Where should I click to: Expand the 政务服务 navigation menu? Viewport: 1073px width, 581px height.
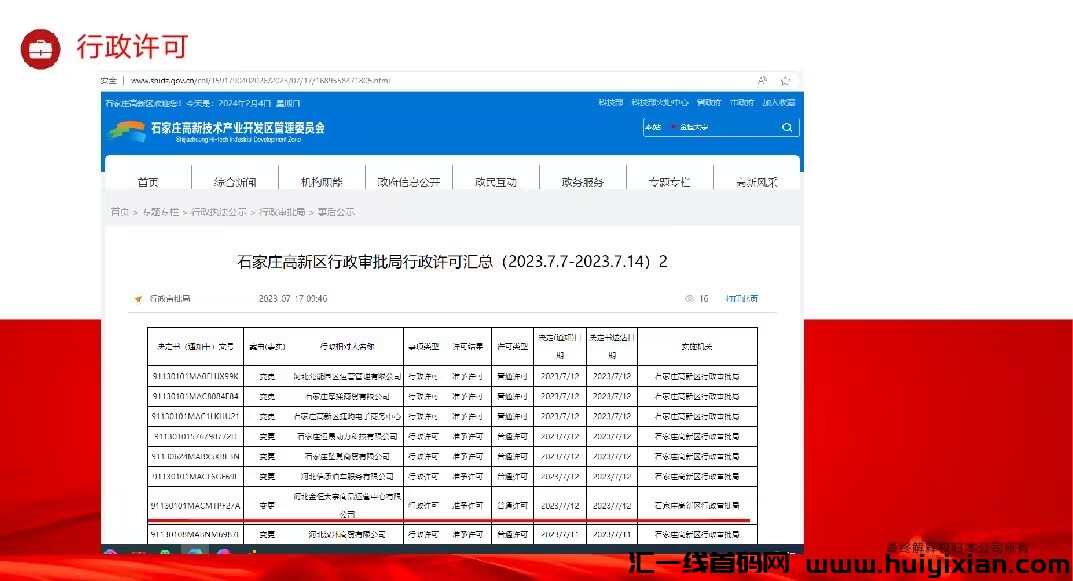pyautogui.click(x=583, y=181)
